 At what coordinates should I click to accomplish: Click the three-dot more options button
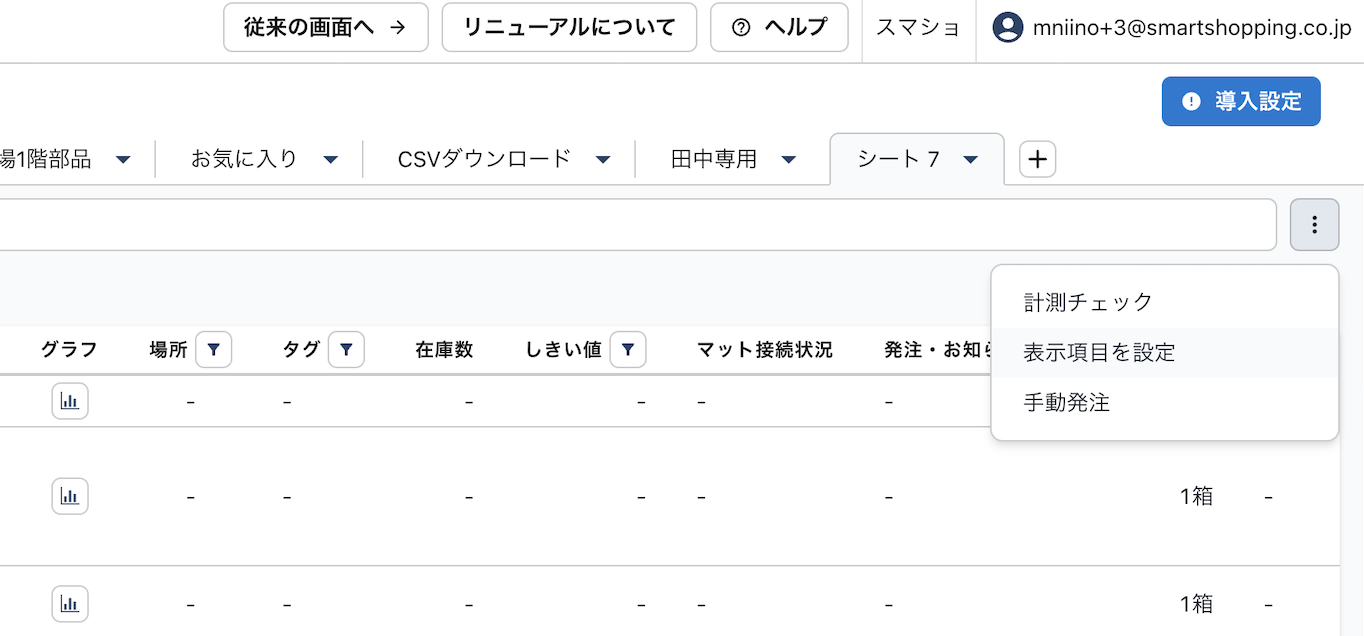(1314, 225)
